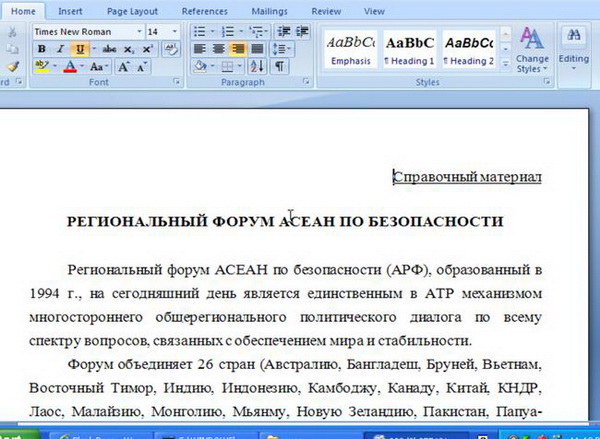This screenshot has width=600, height=439.
Task: Click the Format Painter brush icon
Action: tap(13, 67)
